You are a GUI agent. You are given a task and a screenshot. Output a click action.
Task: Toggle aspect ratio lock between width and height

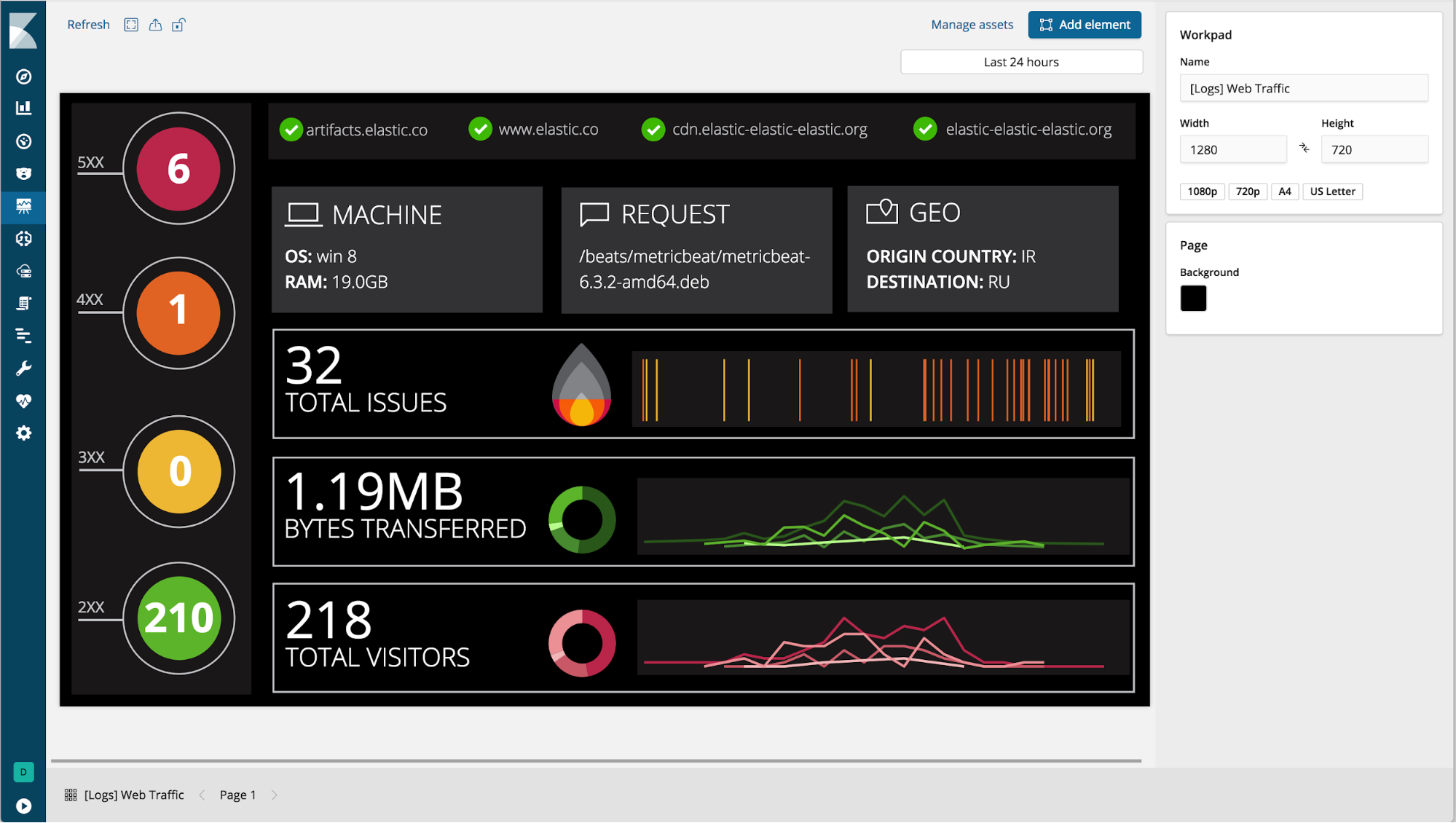[1305, 148]
